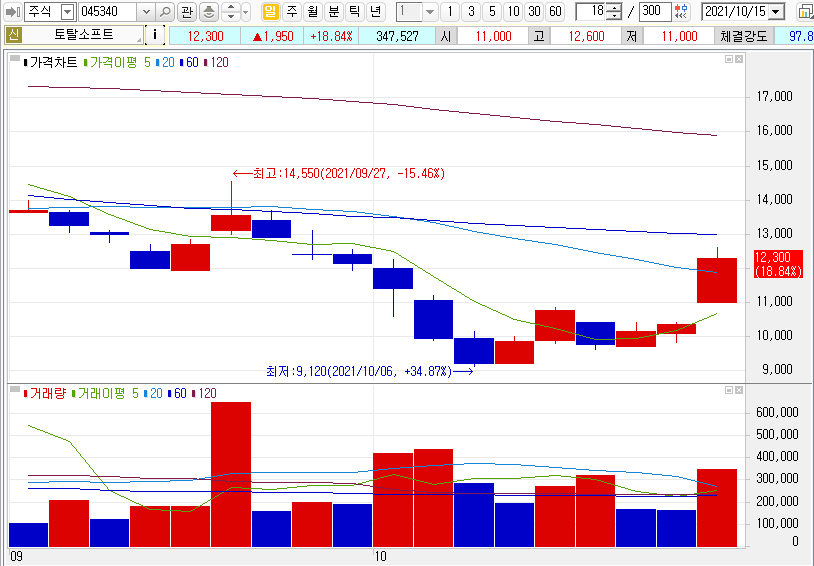The height and width of the screenshot is (566, 814).
Task: Select the 10 interval button
Action: coord(513,11)
